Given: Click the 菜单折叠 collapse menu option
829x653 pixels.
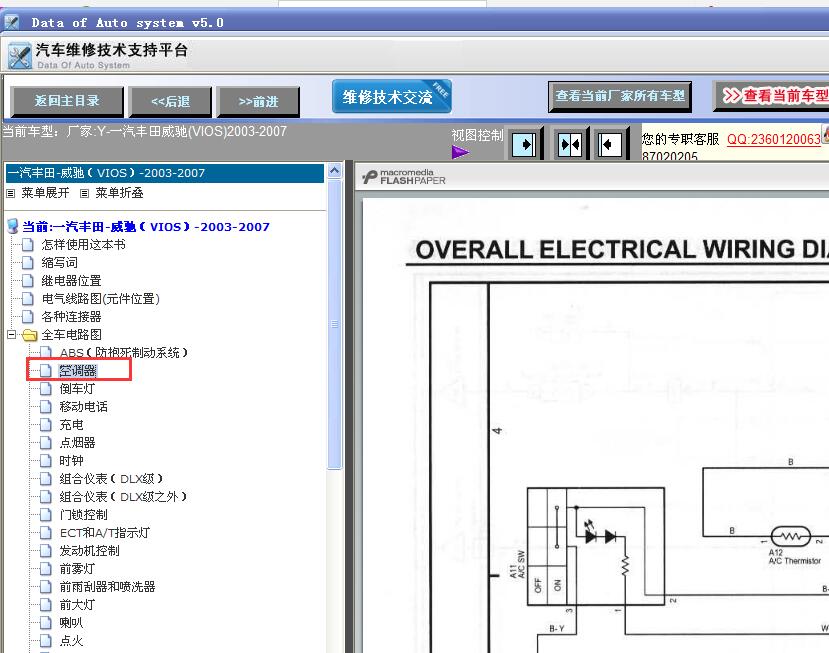Looking at the screenshot, I should click(x=119, y=193).
